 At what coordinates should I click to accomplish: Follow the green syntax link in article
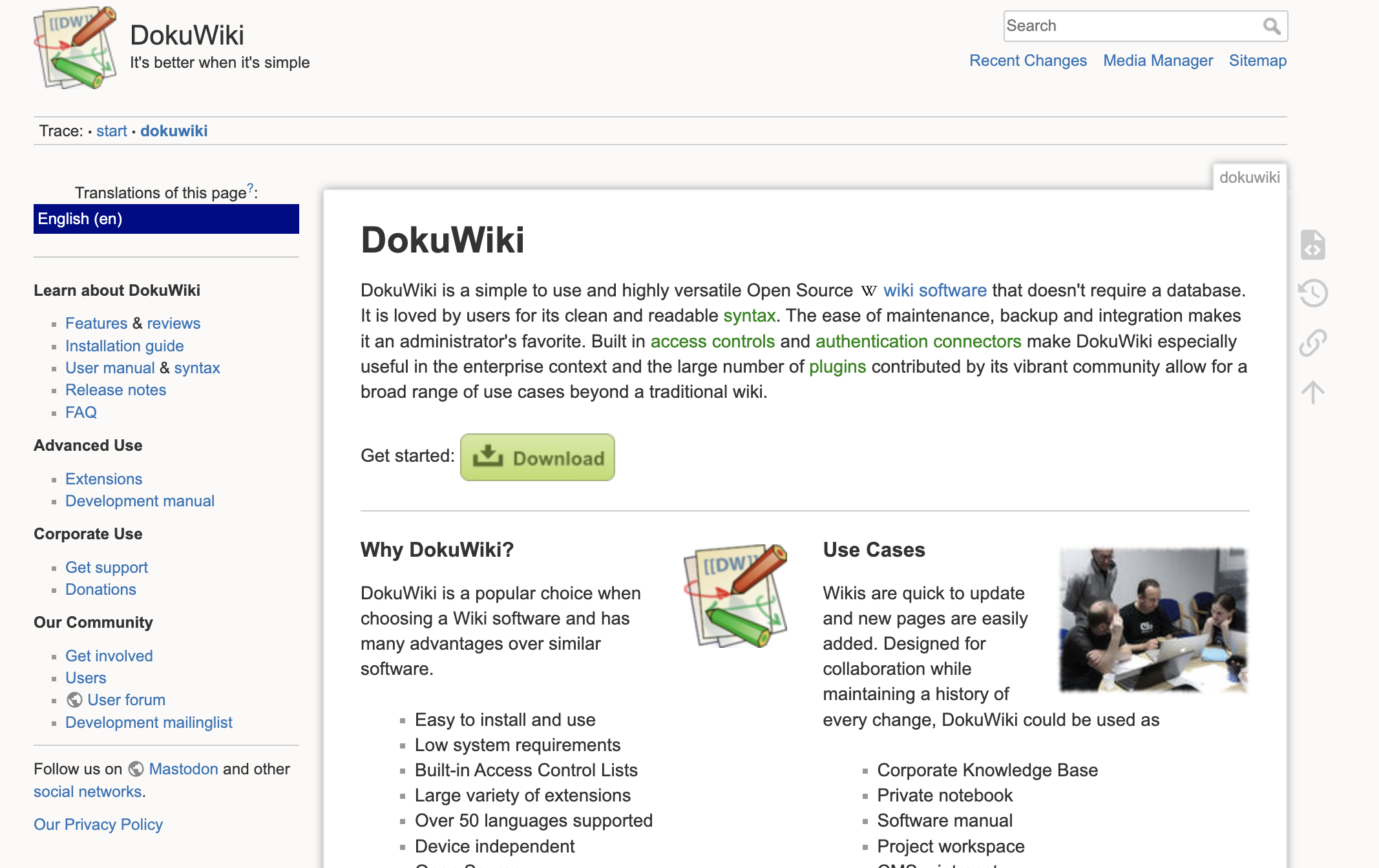click(x=750, y=316)
